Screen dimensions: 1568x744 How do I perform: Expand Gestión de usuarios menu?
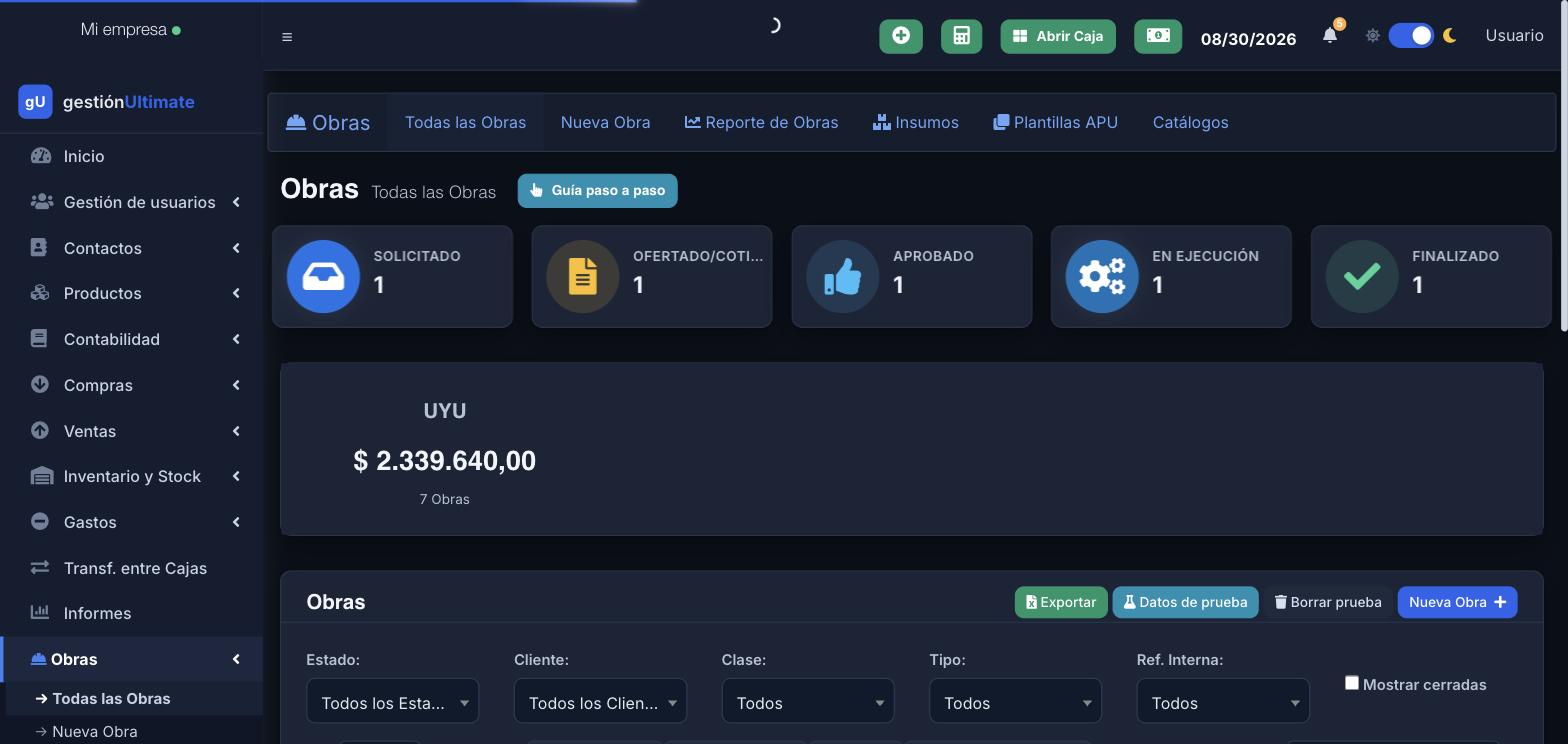131,202
